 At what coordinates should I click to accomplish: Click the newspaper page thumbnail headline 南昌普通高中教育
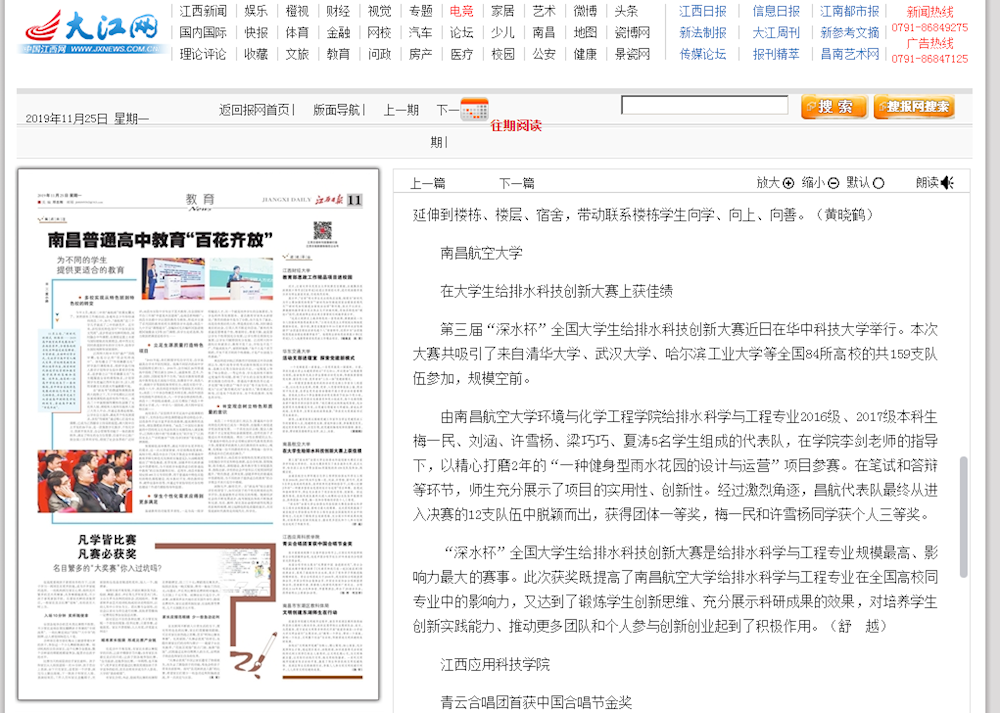tap(162, 240)
